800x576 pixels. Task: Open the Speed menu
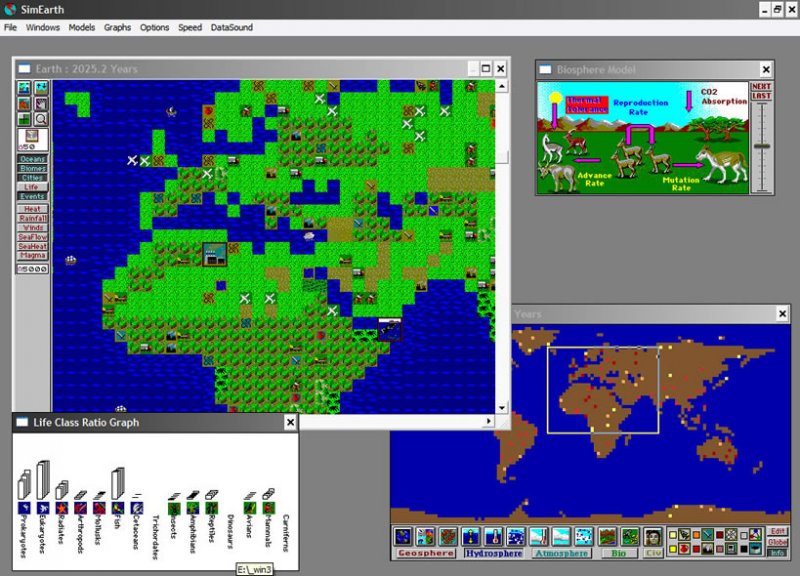pos(190,28)
